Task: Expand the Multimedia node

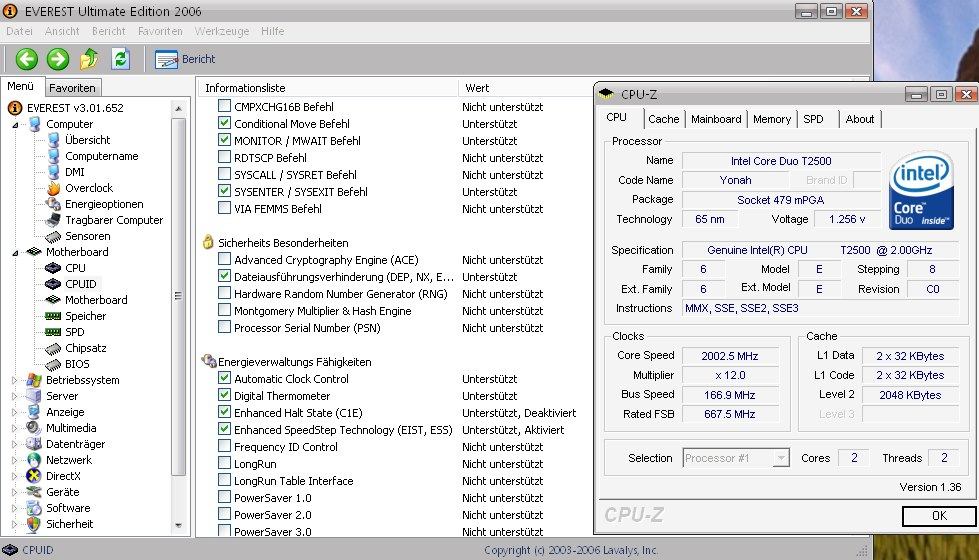Action: pos(14,428)
